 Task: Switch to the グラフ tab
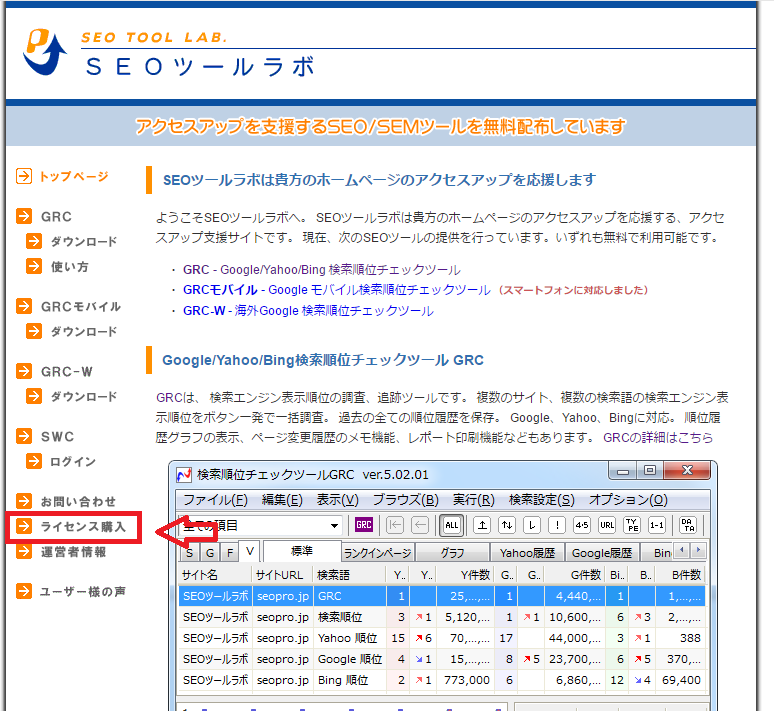pyautogui.click(x=453, y=553)
